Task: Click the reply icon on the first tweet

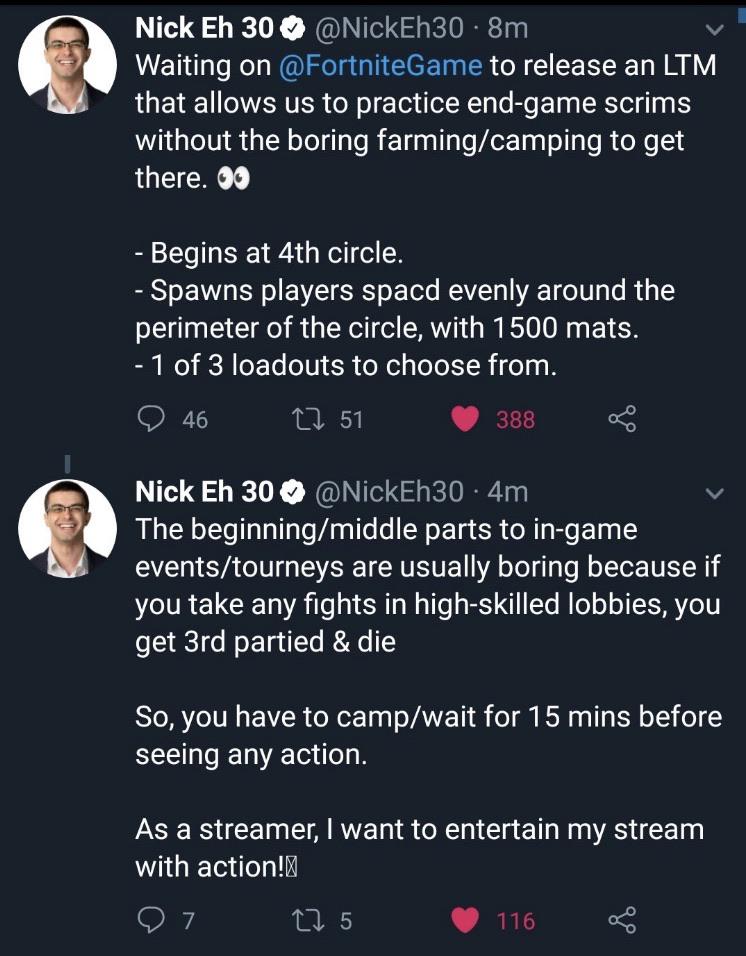Action: (x=153, y=420)
